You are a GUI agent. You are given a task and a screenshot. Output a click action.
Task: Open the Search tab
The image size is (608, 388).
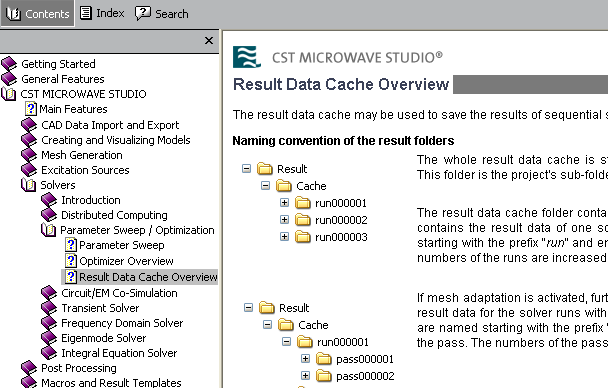[x=161, y=14]
